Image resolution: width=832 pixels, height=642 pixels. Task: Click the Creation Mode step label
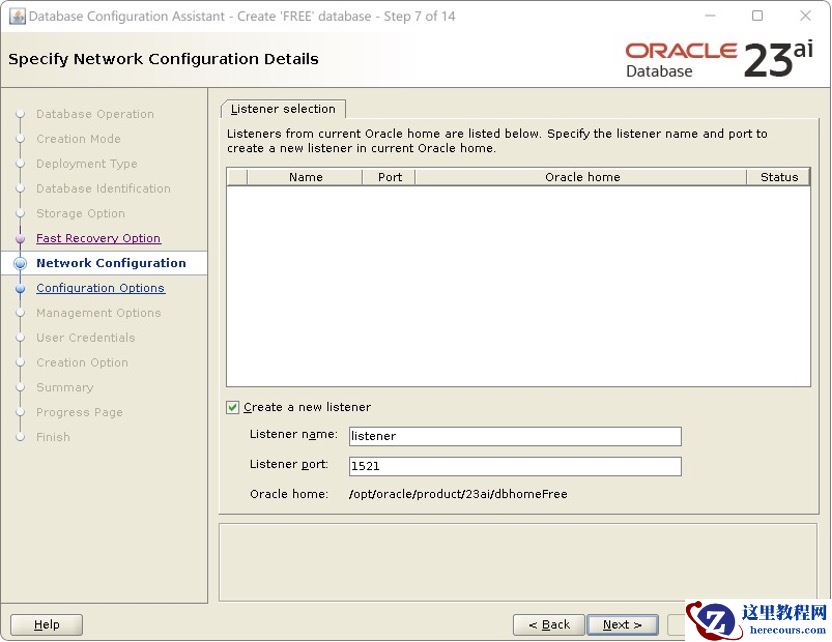click(79, 139)
